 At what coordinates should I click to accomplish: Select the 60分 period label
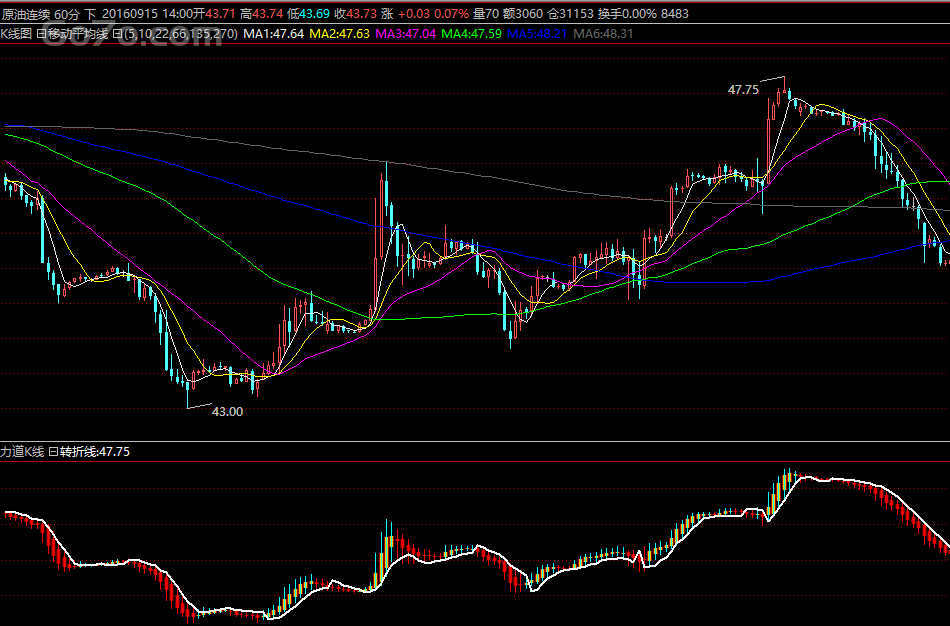pyautogui.click(x=67, y=13)
